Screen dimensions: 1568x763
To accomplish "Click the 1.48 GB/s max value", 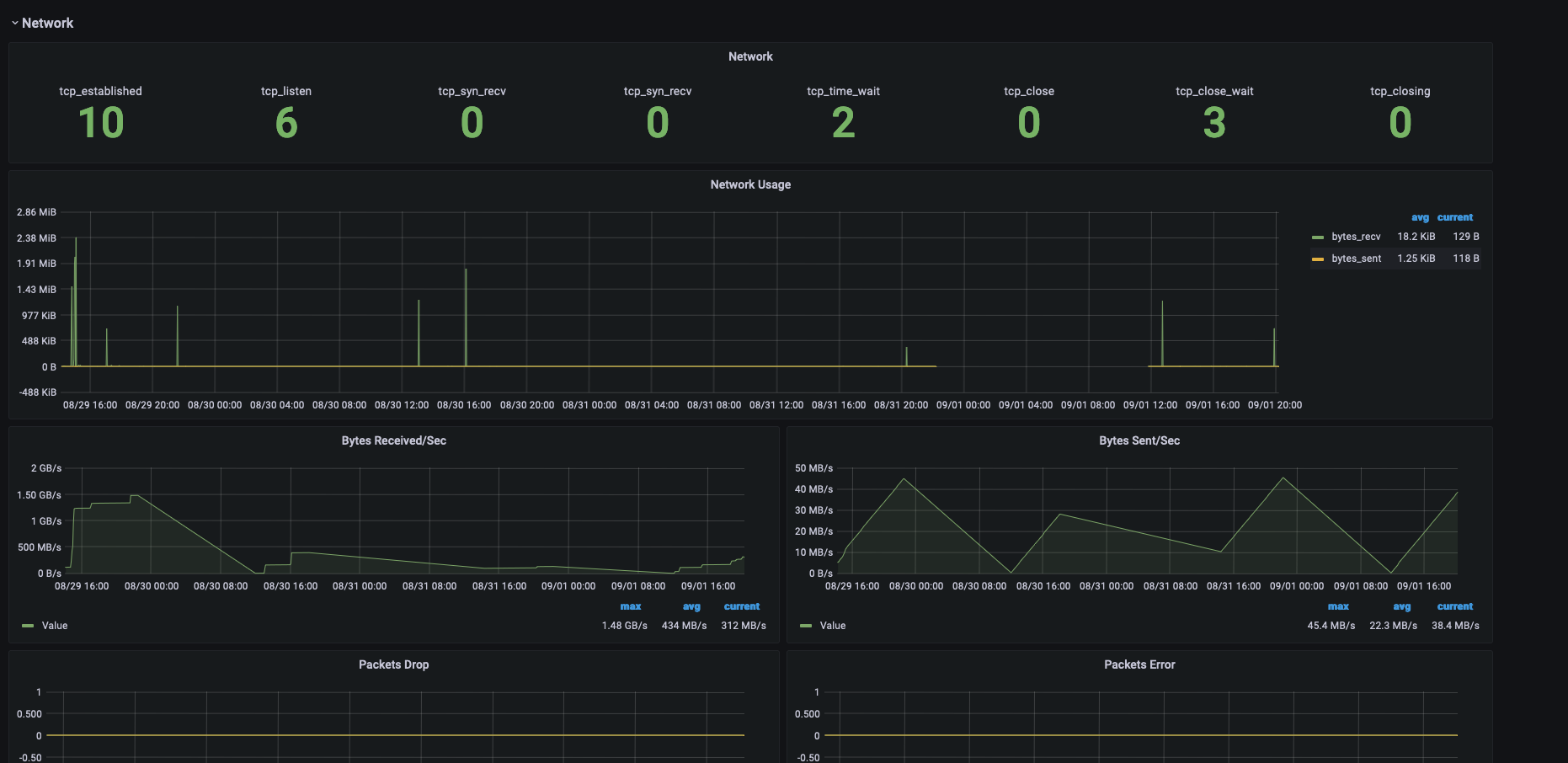I will tap(625, 626).
